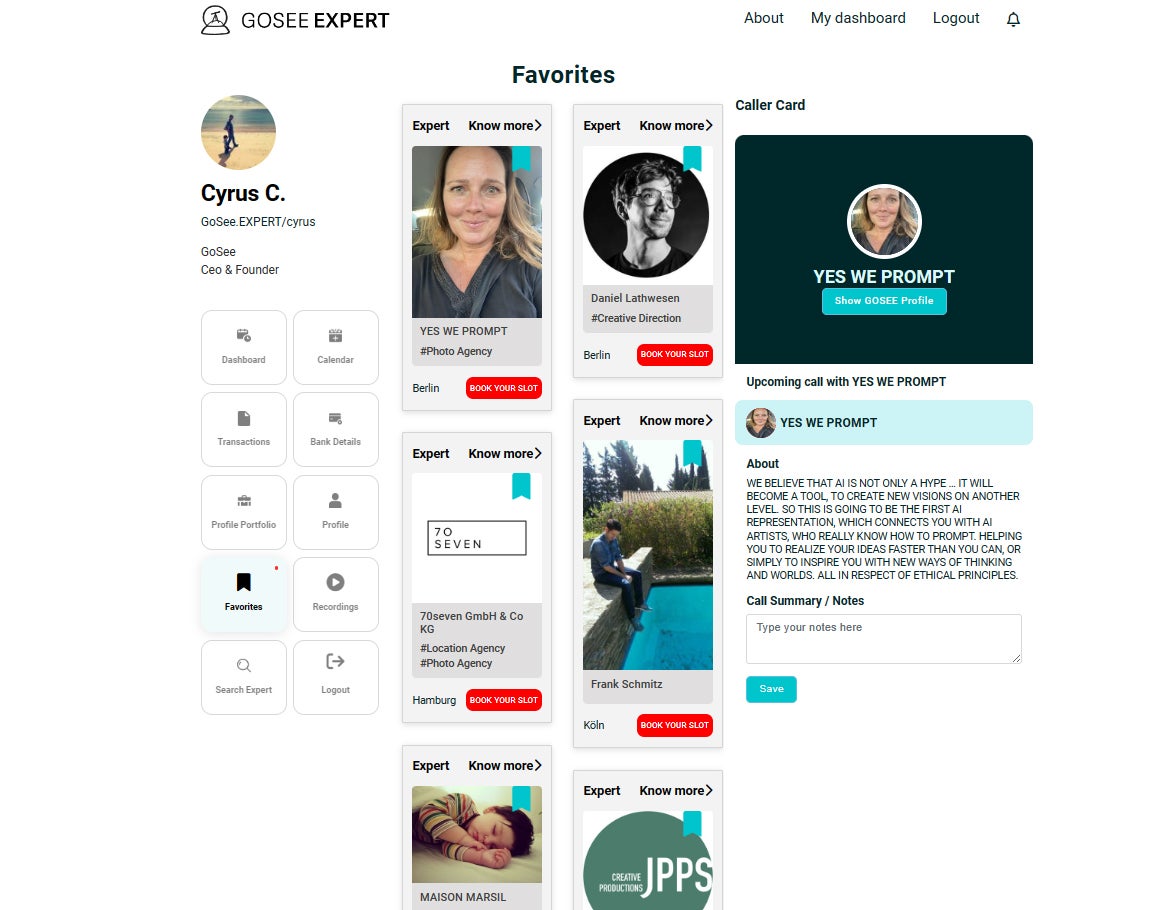Open the Transactions tile
Screen dimensions: 1150x910
[243, 429]
